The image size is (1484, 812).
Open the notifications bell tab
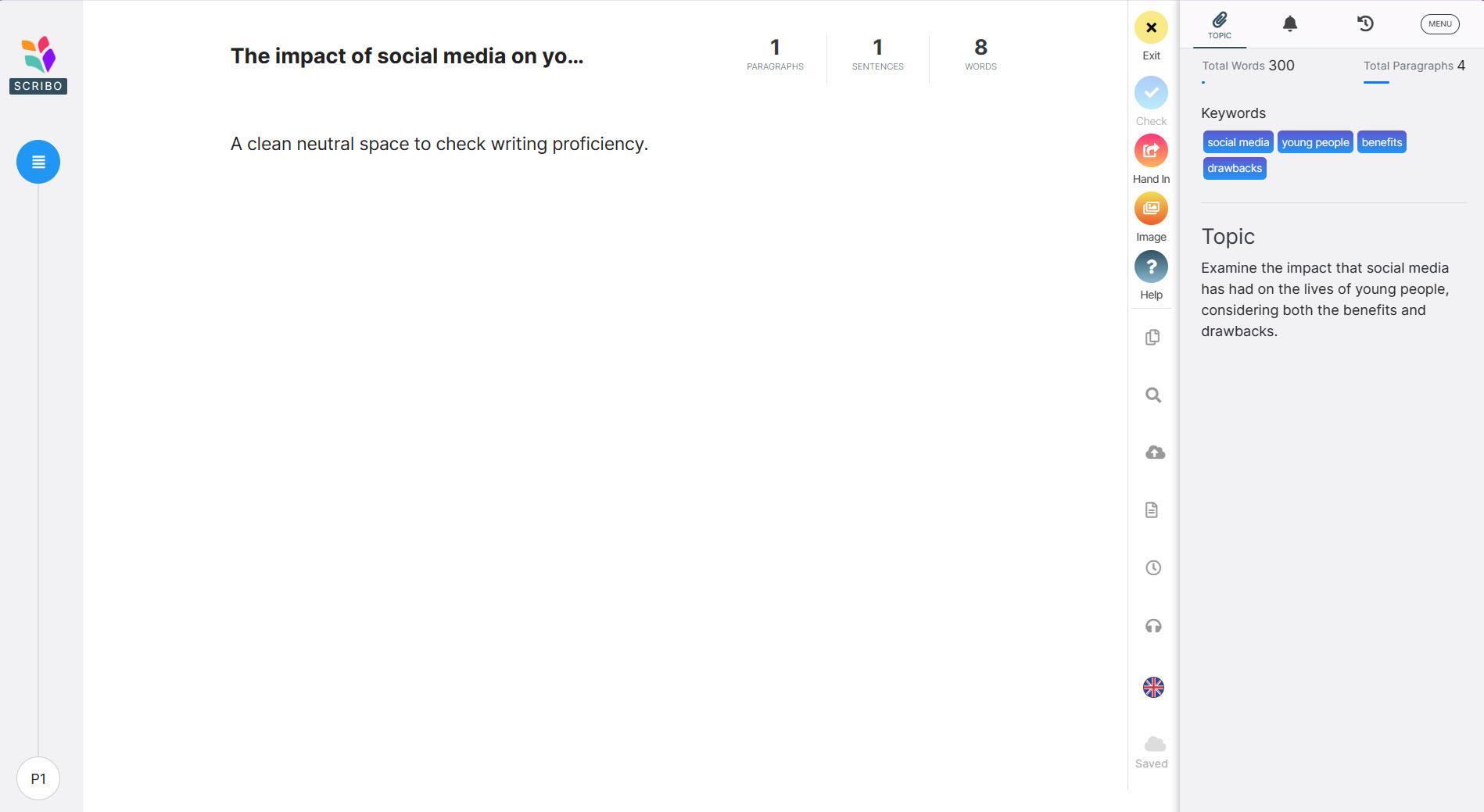pyautogui.click(x=1289, y=24)
